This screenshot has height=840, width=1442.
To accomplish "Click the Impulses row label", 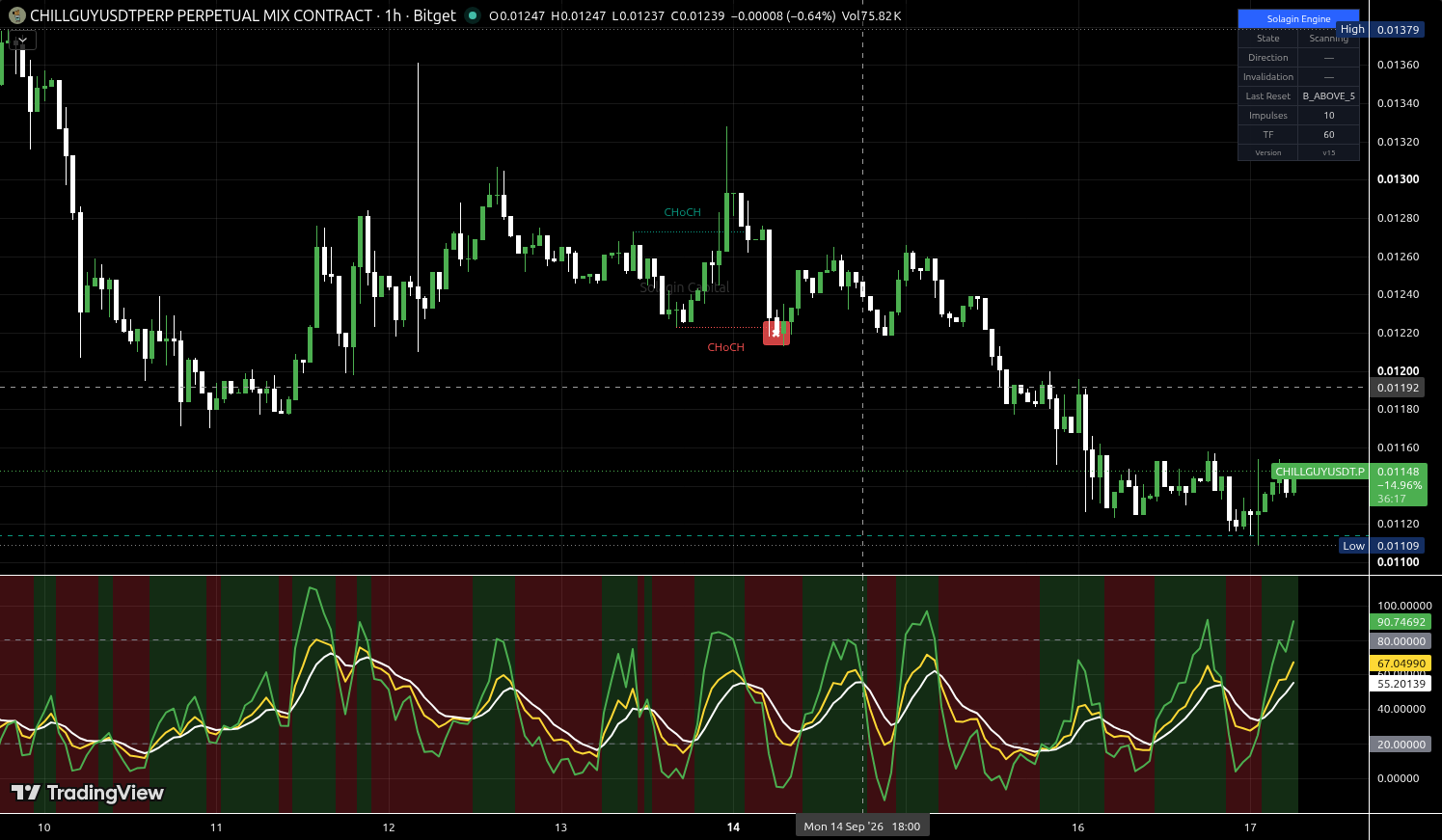I will point(1268,116).
